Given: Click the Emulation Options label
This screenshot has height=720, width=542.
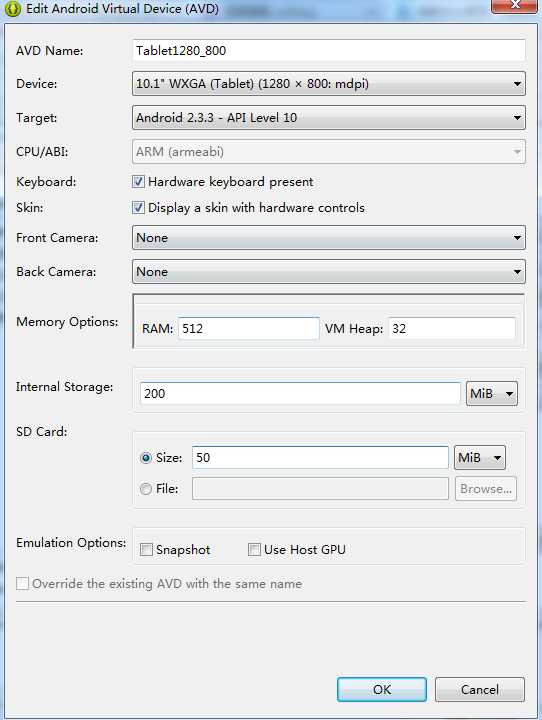Looking at the screenshot, I should 71,543.
